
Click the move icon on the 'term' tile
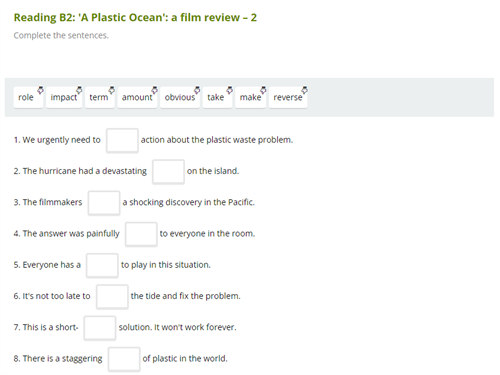pos(111,90)
